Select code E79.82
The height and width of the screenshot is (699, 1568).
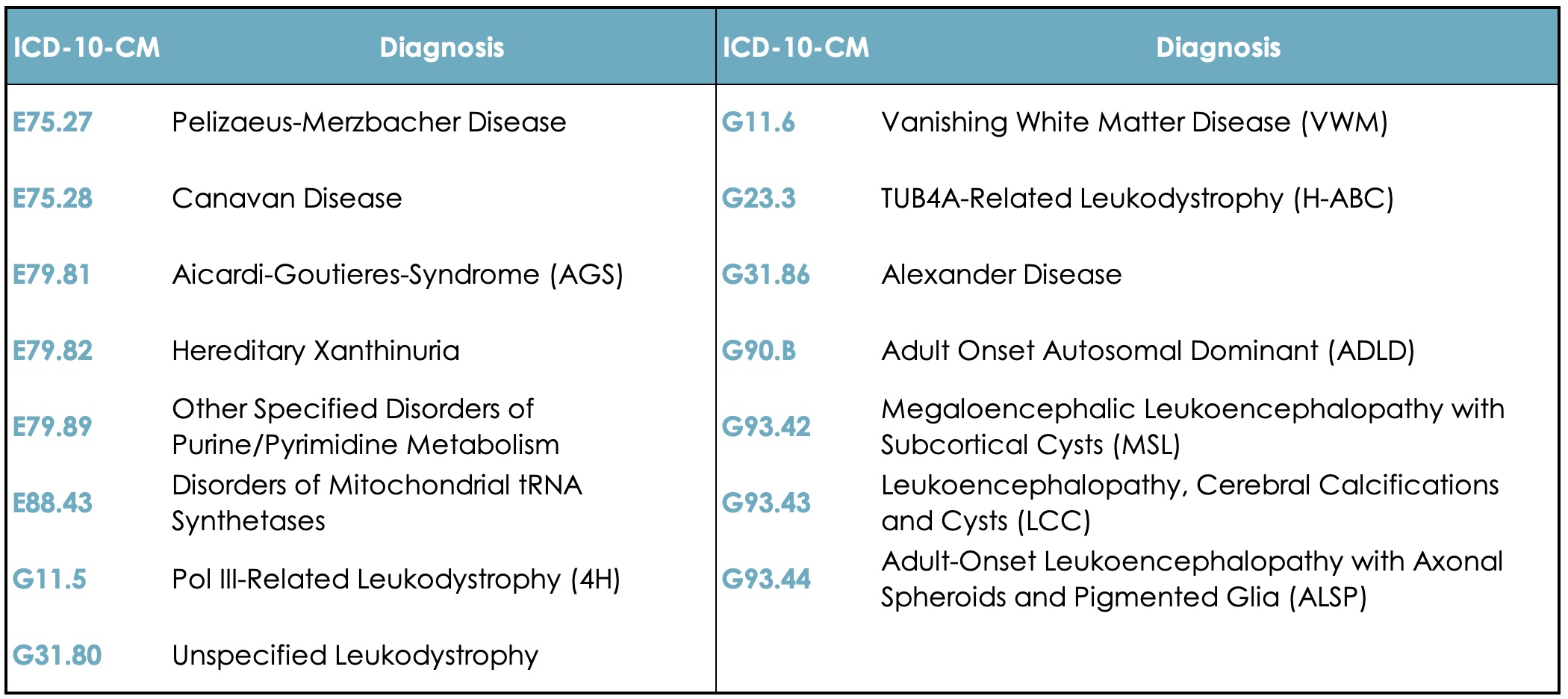click(x=52, y=350)
